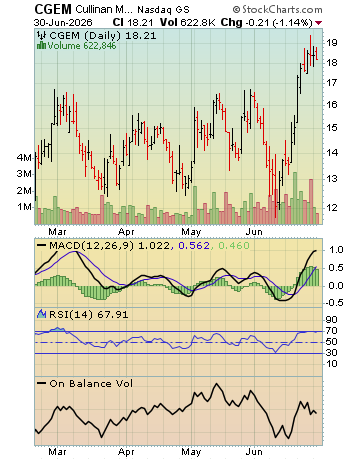Screen dimensions: 360x460
Task: Click the MACD(12,26,9) 1.022 label
Action: tap(110, 246)
